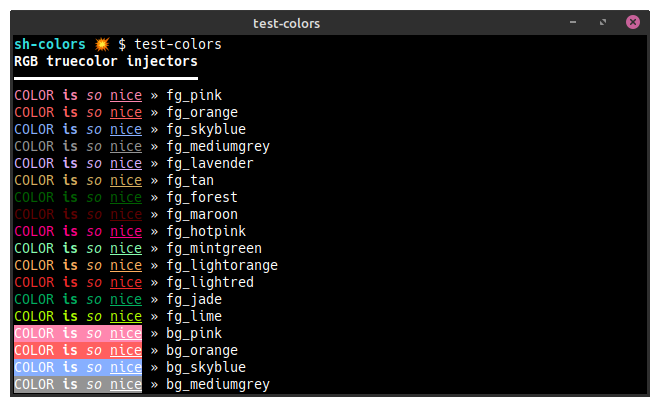Click the label fg_mediumgrey
Viewport: 660px width, 407px height.
pos(218,146)
